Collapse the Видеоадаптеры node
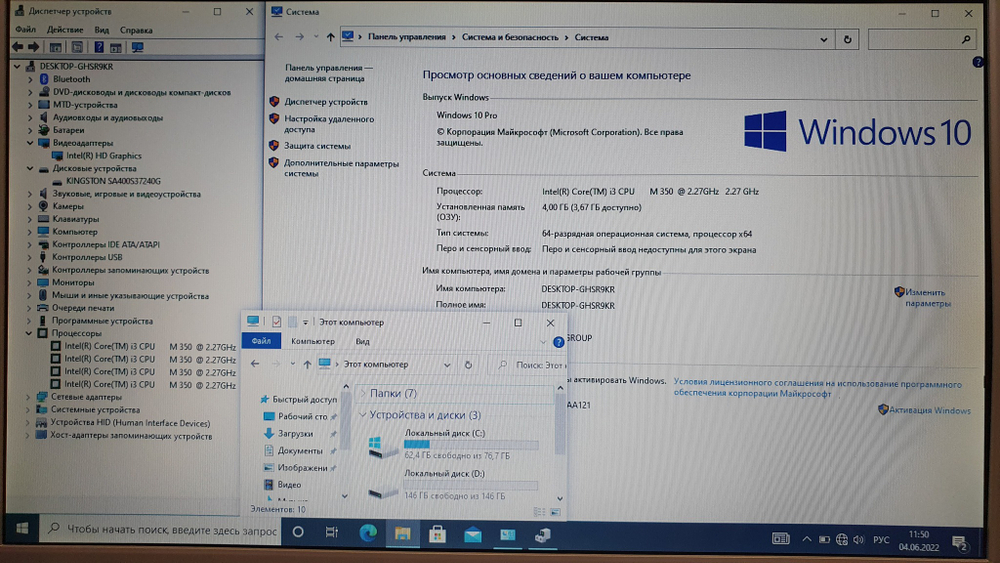1000x563 pixels. pos(29,143)
